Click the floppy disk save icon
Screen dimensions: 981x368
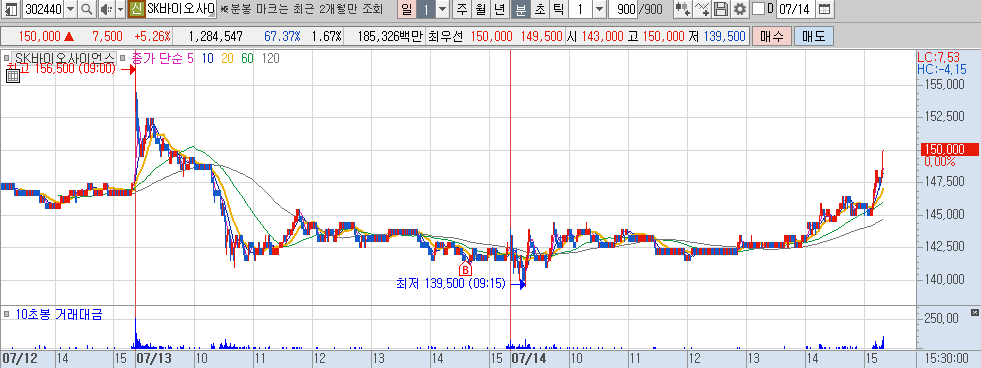pyautogui.click(x=721, y=9)
